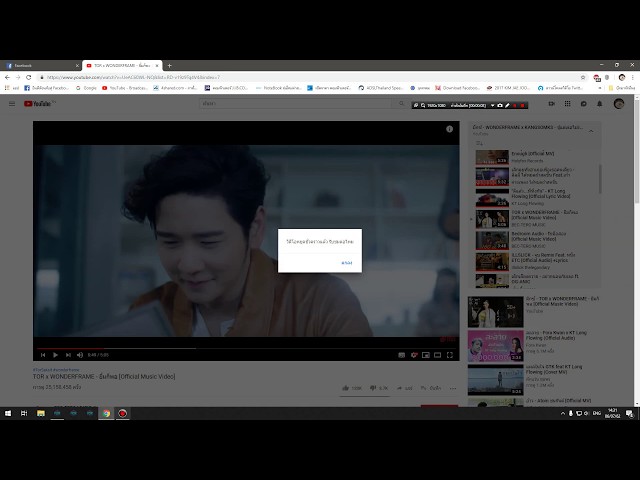Click the page vertical scrollbar
The height and width of the screenshot is (480, 640).
coord(637,151)
